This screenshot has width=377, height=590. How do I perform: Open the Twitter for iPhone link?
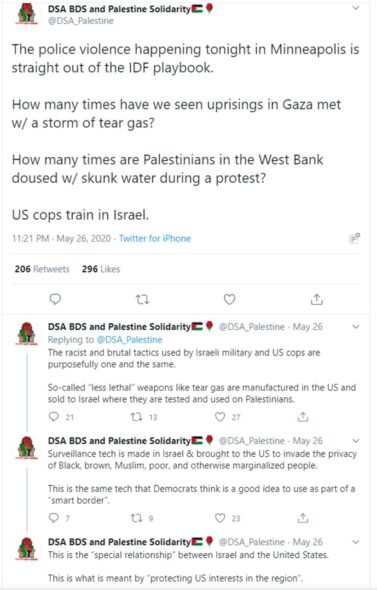(155, 239)
